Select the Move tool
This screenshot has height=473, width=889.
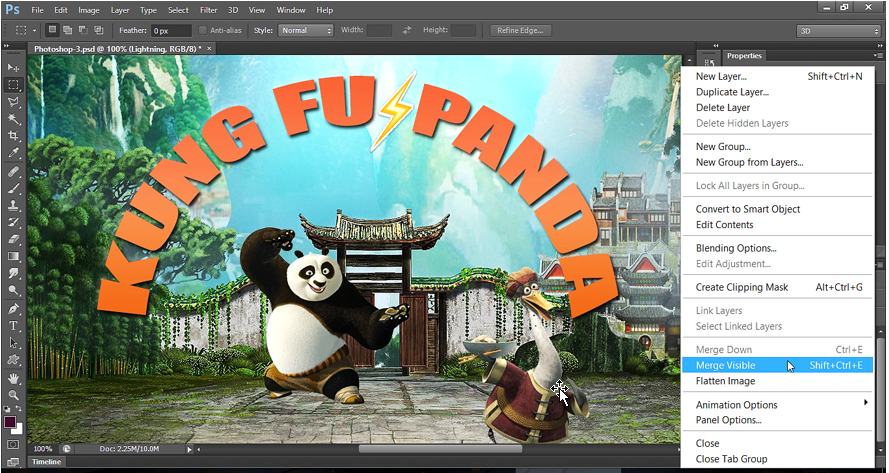point(13,67)
